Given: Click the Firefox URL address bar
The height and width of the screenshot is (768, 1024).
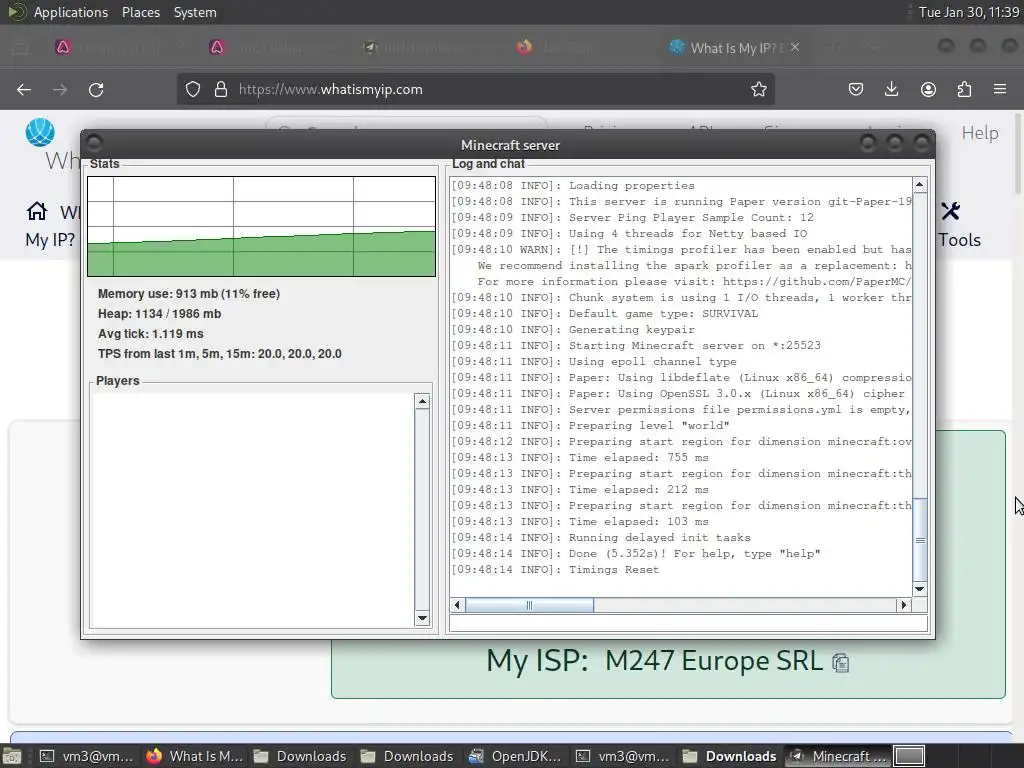Looking at the screenshot, I should (x=475, y=89).
